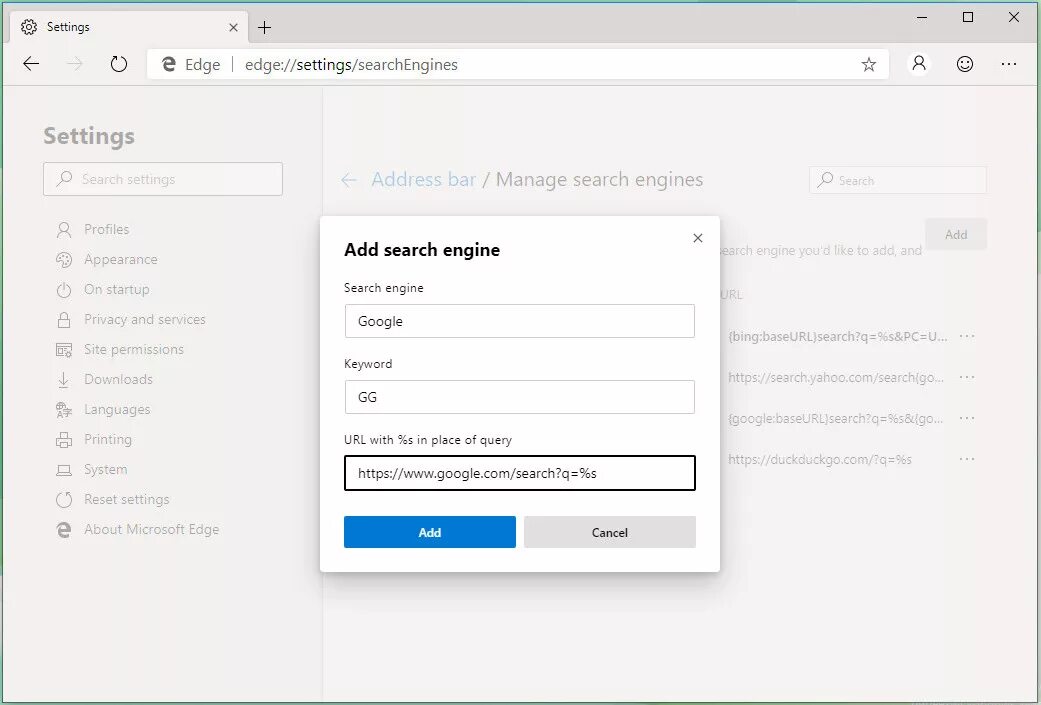Open a new tab with the plus icon
The height and width of the screenshot is (705, 1041).
[264, 27]
